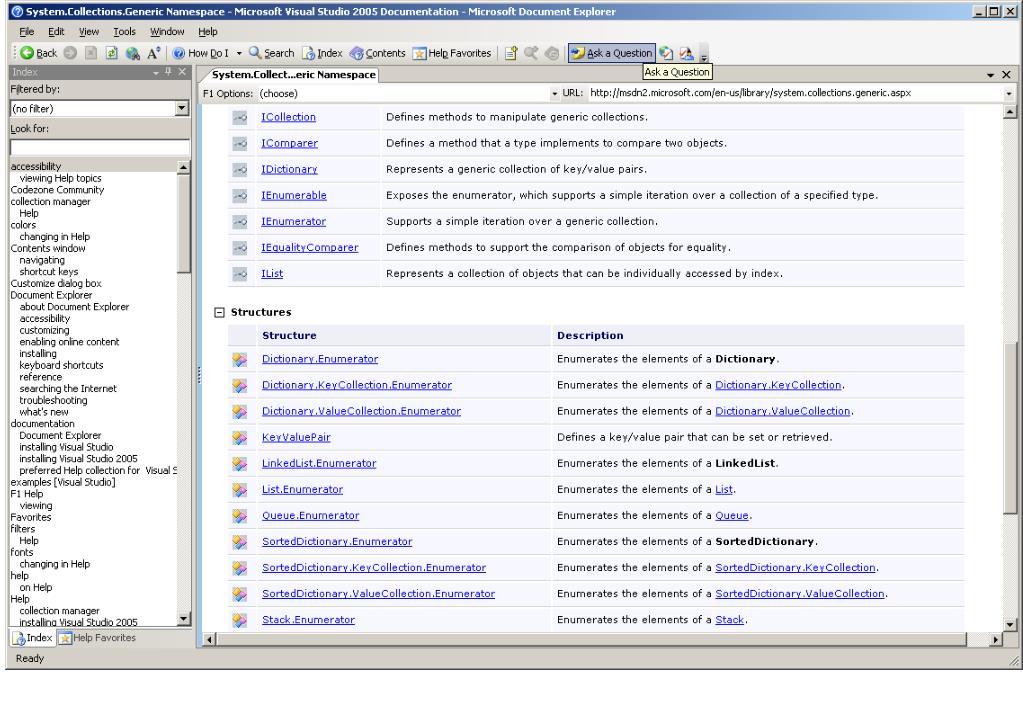This screenshot has height=708, width=1023.
Task: Refresh the page with the toolbar icon
Action: point(112,54)
